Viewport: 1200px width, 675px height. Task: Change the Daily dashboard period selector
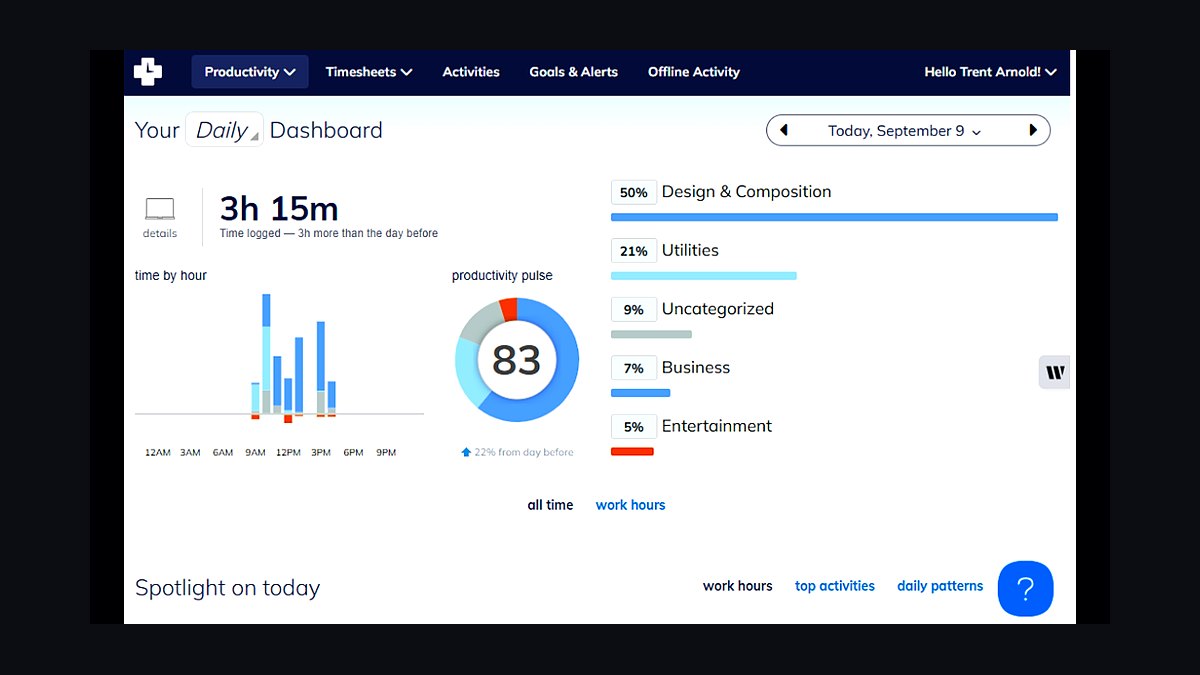coord(224,130)
